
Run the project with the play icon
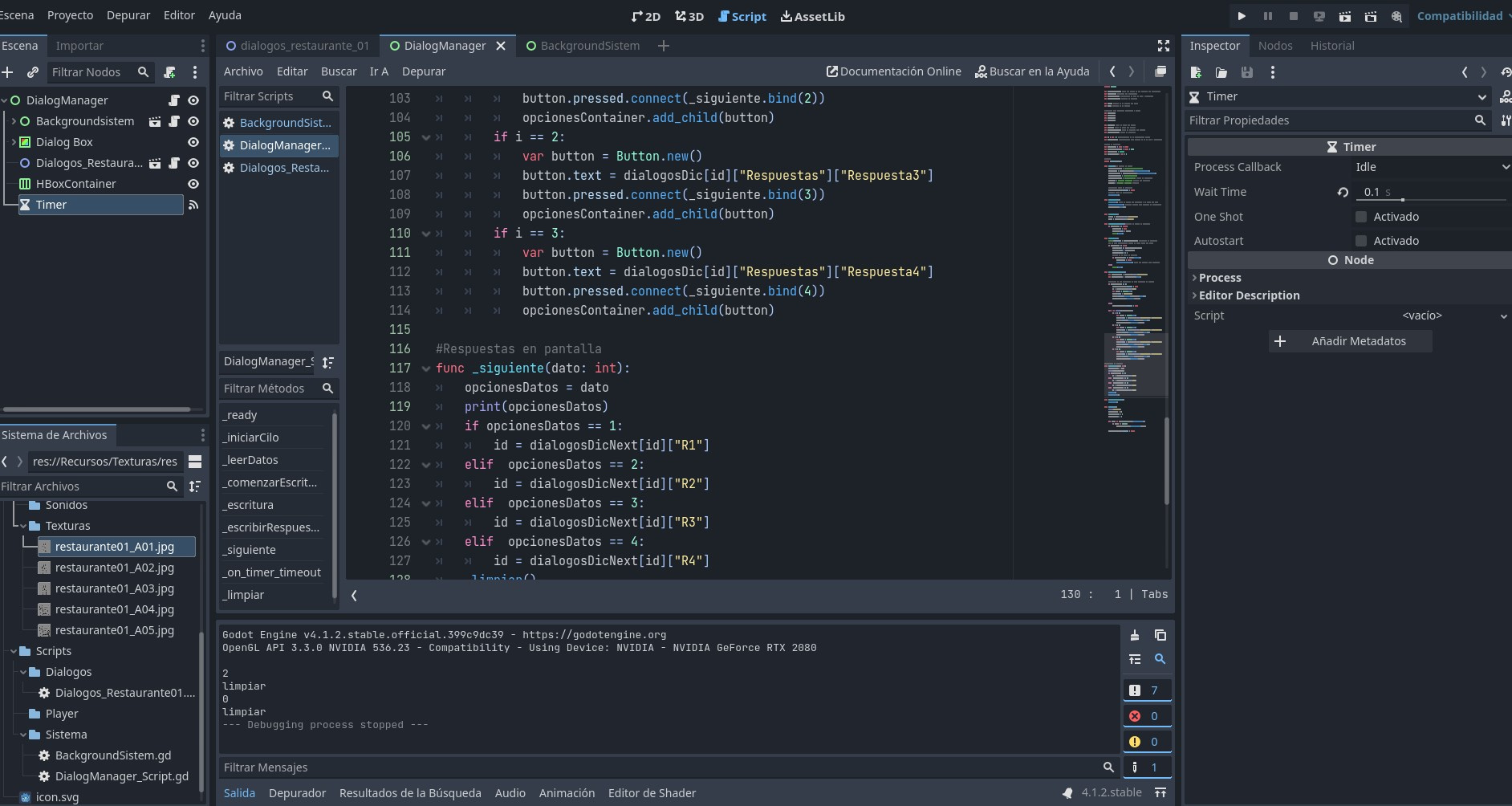click(1242, 16)
